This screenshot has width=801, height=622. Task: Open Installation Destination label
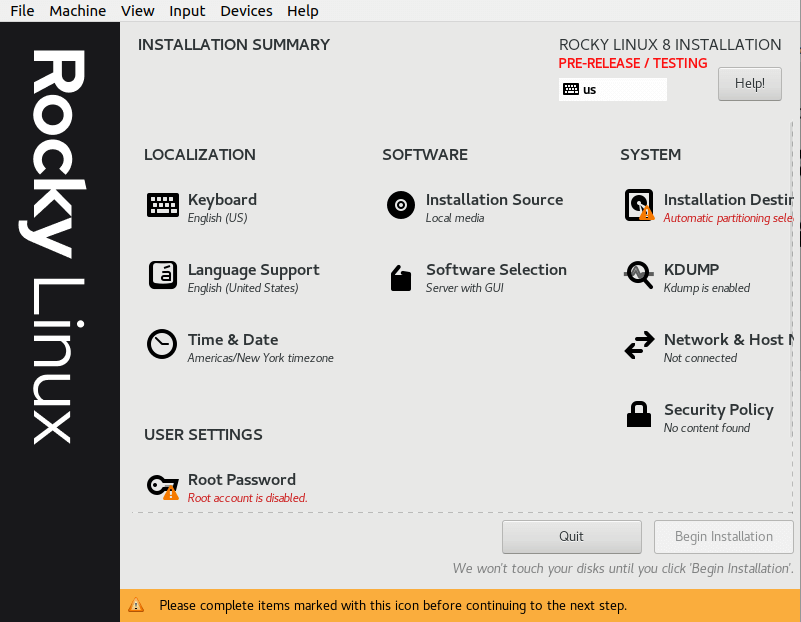tap(728, 200)
